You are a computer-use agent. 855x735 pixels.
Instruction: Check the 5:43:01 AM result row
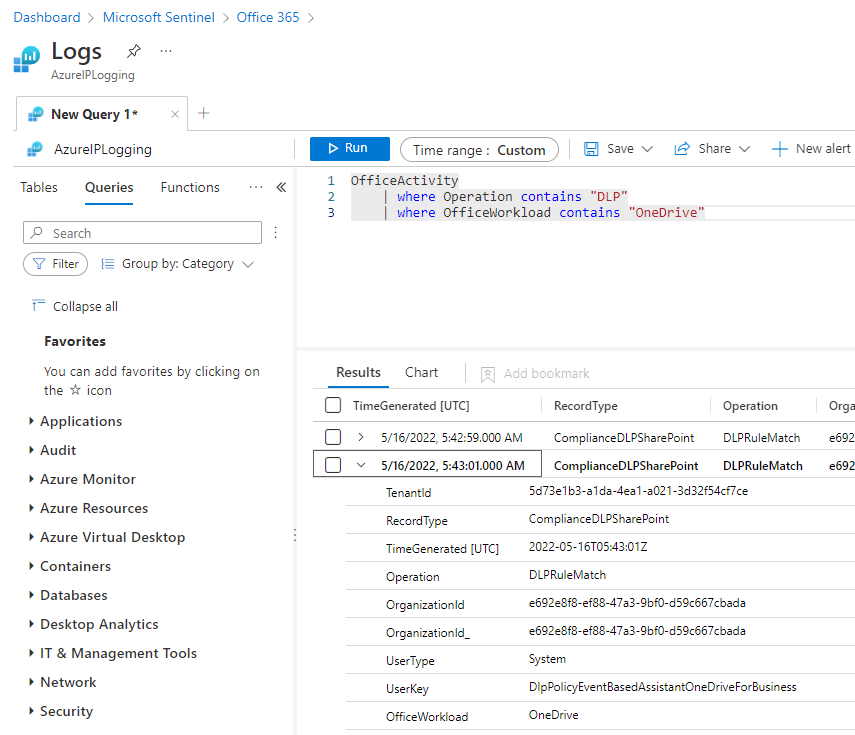point(333,465)
